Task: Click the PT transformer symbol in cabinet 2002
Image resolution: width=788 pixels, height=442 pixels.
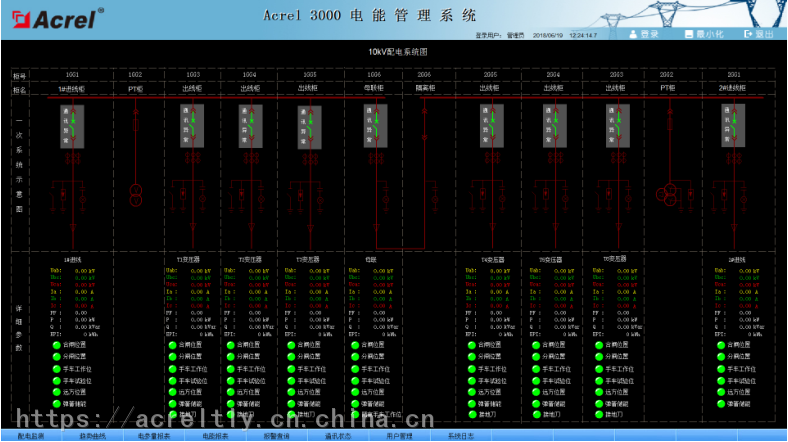Action: 667,194
